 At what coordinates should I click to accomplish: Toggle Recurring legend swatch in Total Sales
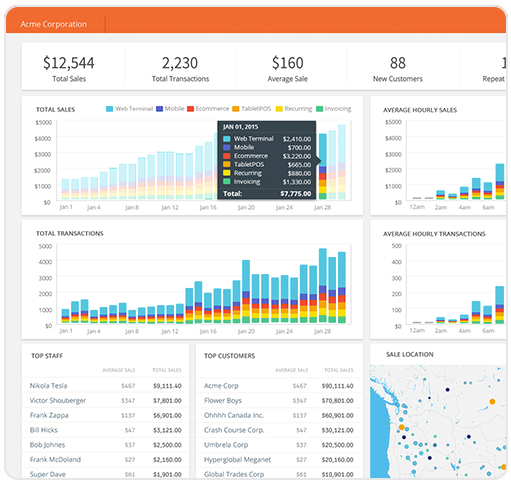279,109
